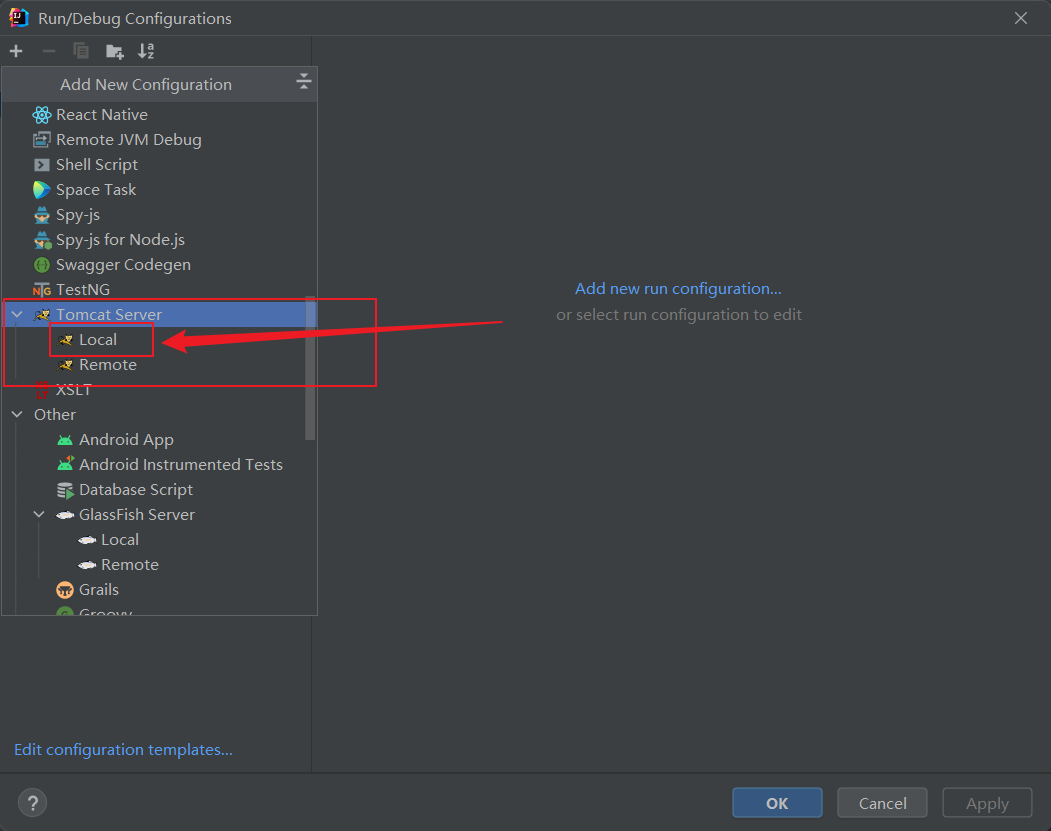The height and width of the screenshot is (831, 1051).
Task: Choose Remote under GlassFish Server
Action: (x=130, y=564)
